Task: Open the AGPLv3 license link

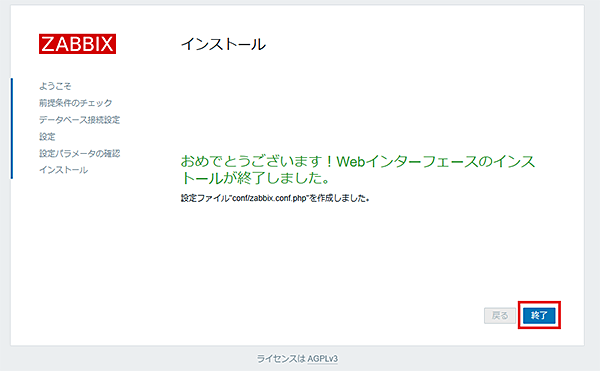Action: [x=323, y=359]
